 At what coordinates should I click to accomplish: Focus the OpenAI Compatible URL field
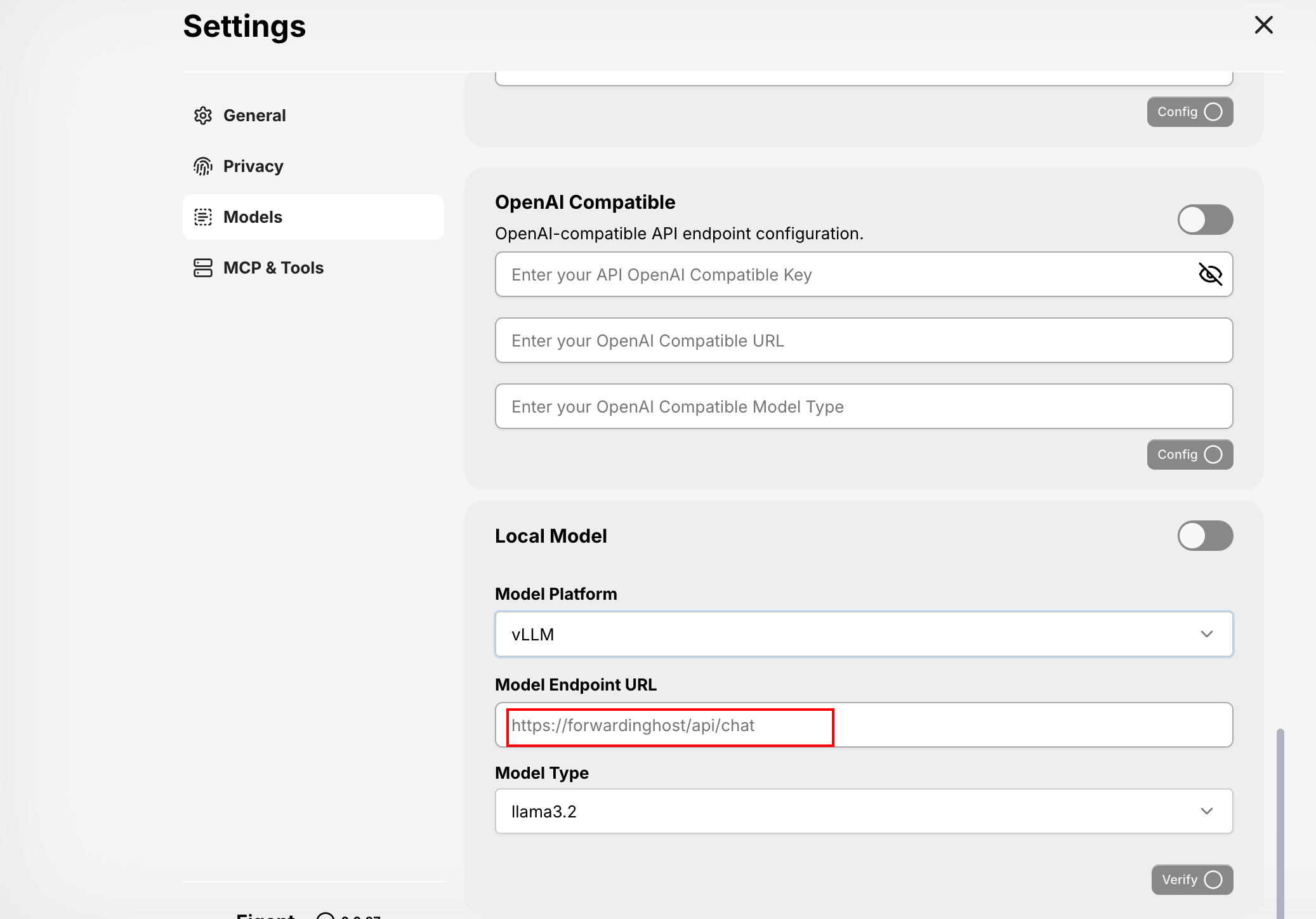(x=864, y=340)
